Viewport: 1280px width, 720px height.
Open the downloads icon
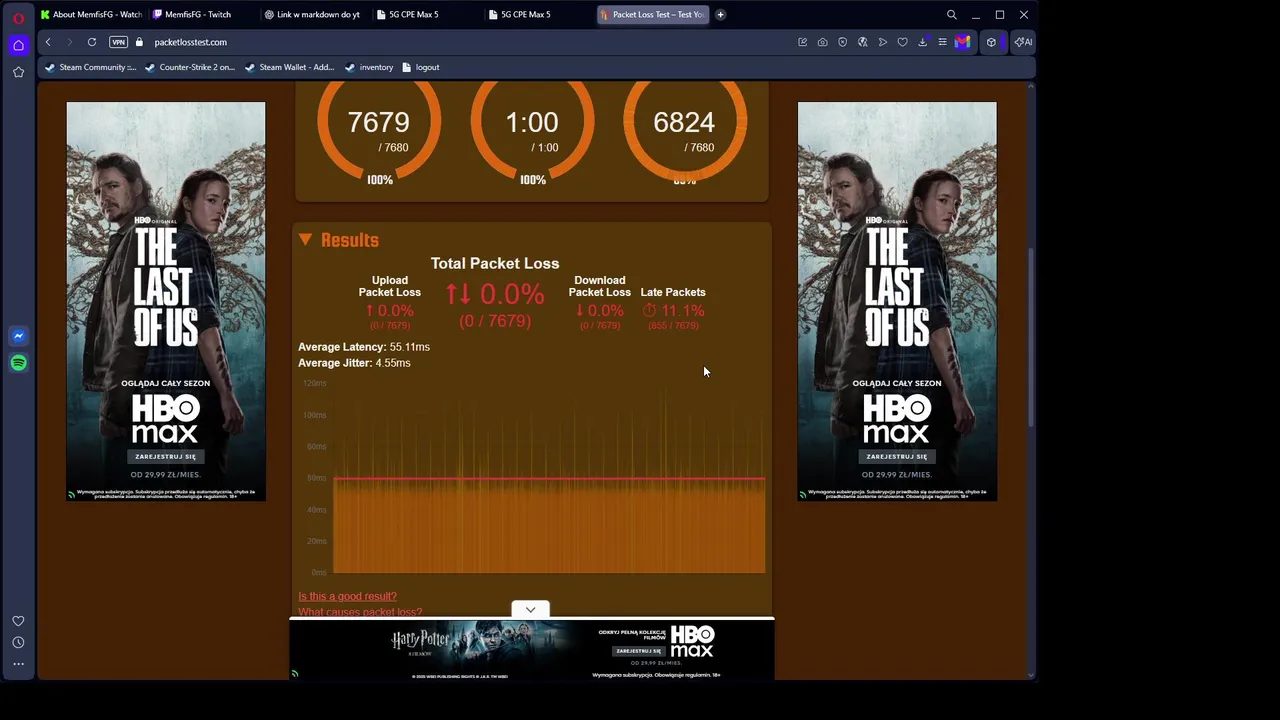[922, 42]
